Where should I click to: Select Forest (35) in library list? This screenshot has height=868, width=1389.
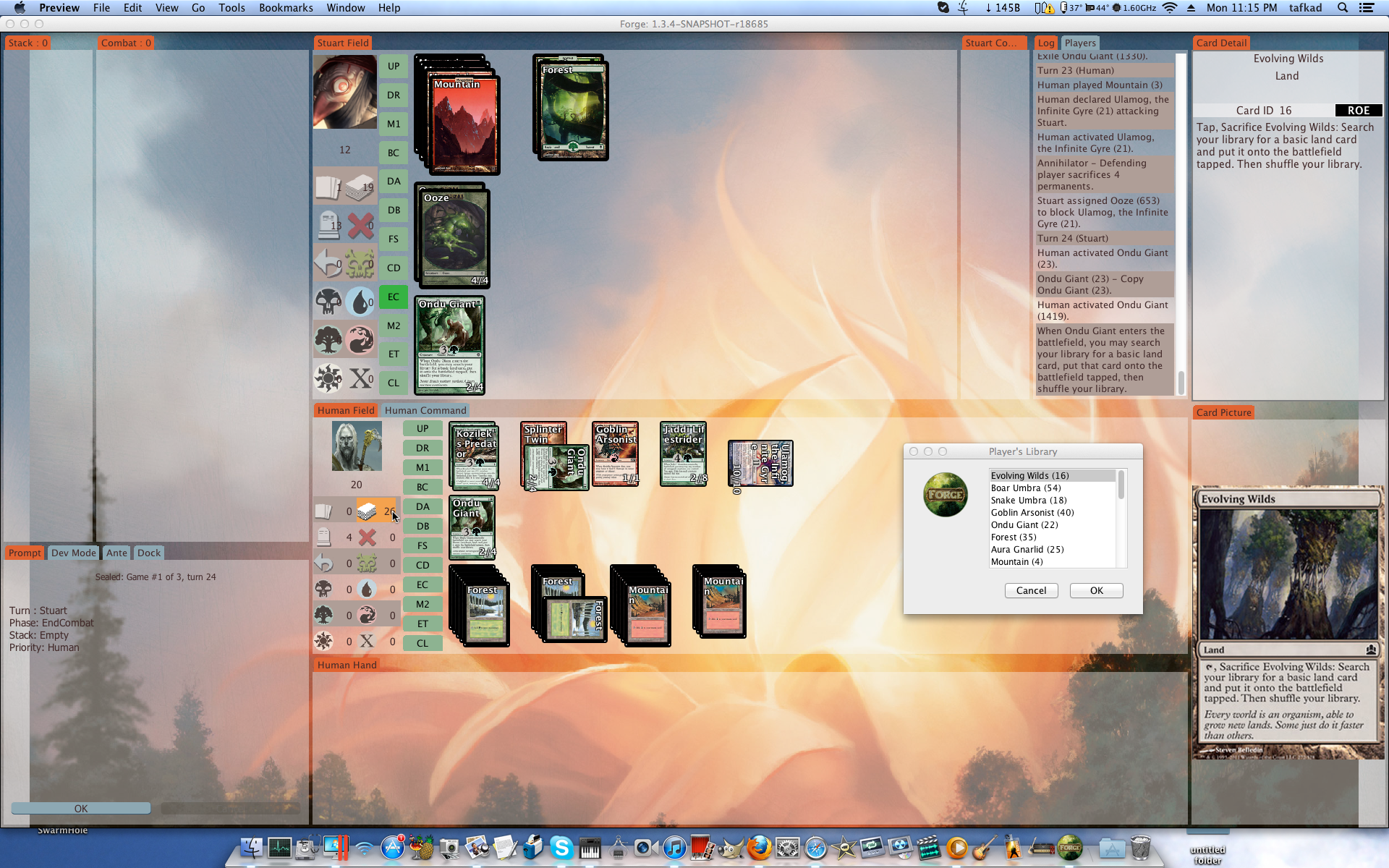pos(1013,537)
